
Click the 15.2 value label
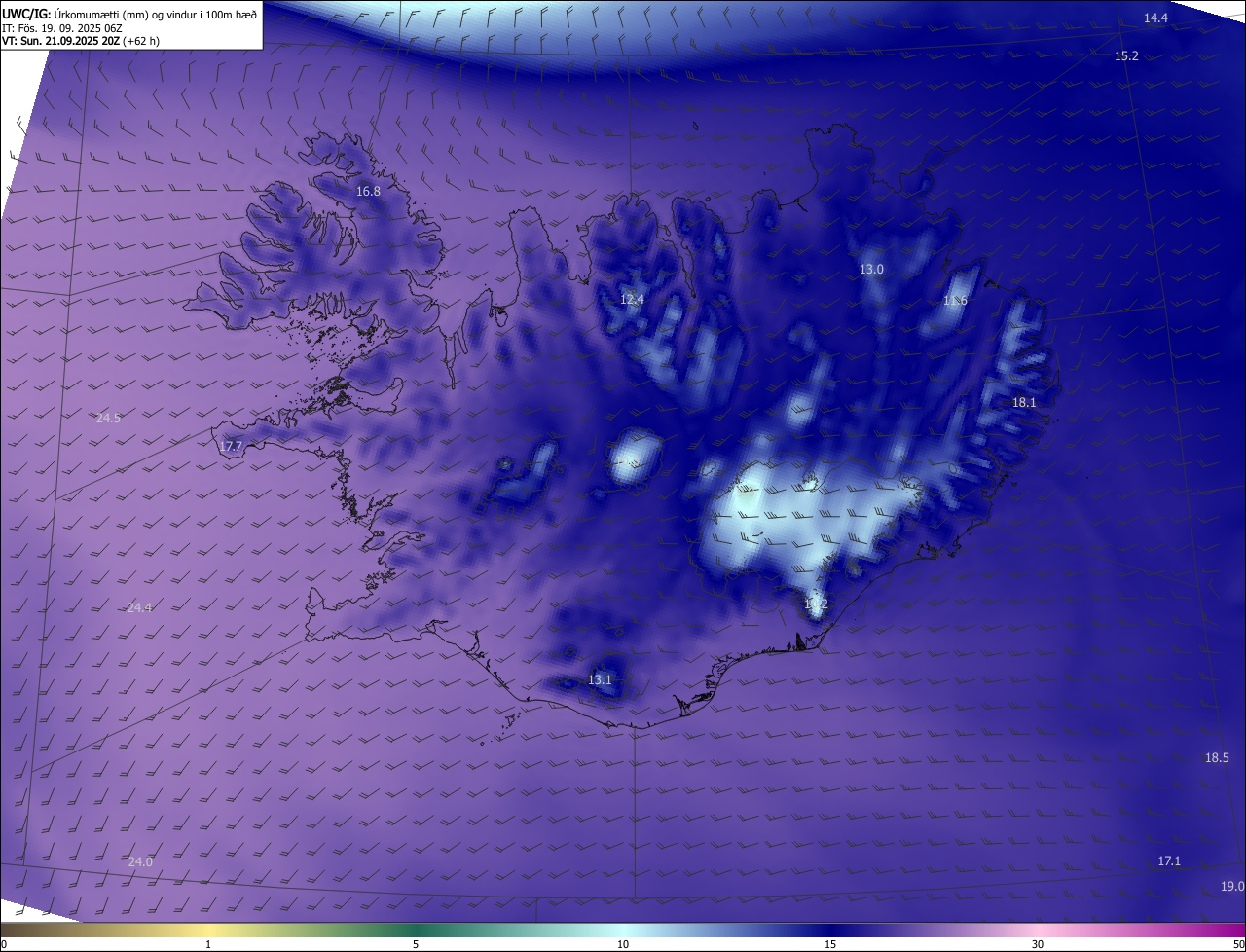click(1126, 56)
